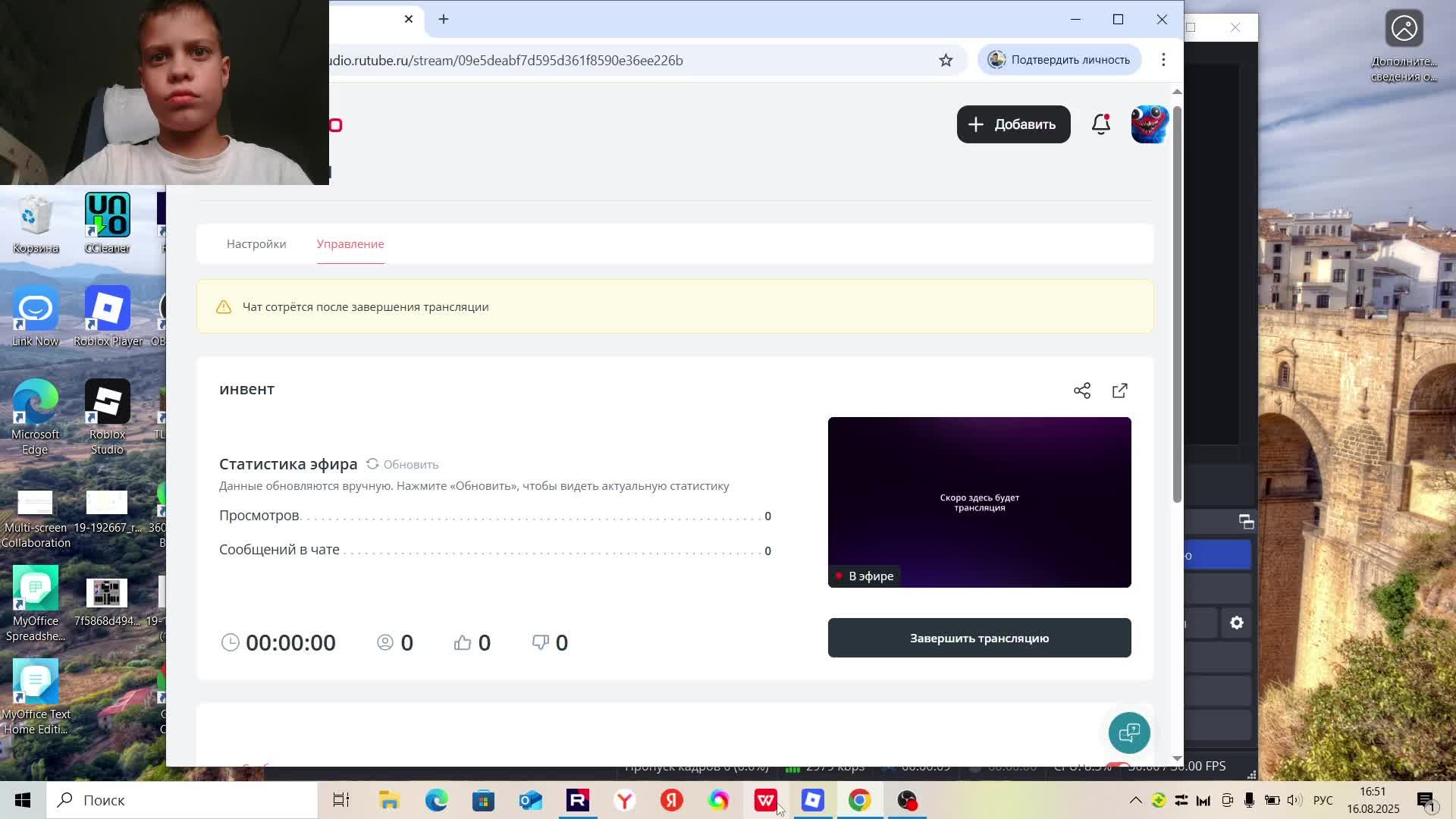Click the Добавить button

click(x=1013, y=124)
